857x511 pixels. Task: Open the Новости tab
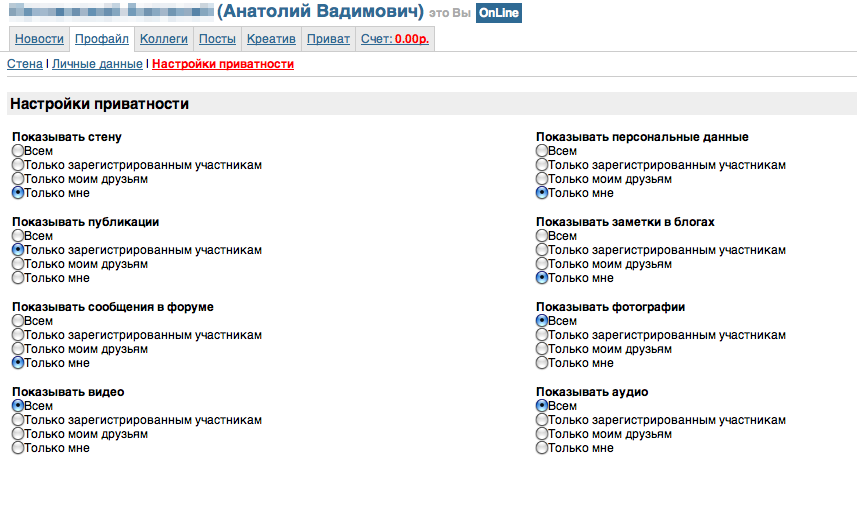tap(39, 39)
